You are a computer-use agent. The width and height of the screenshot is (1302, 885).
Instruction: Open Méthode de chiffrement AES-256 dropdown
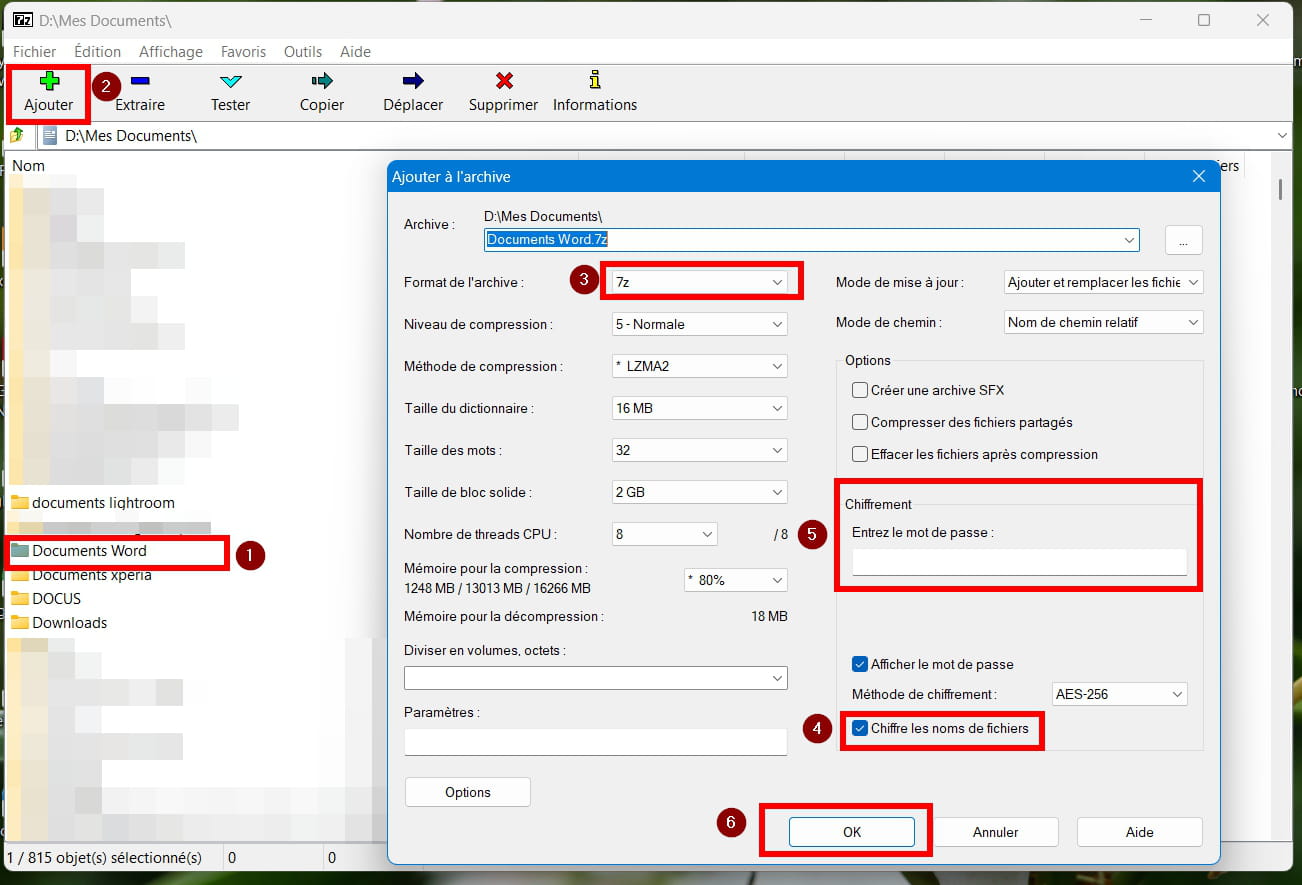1119,694
